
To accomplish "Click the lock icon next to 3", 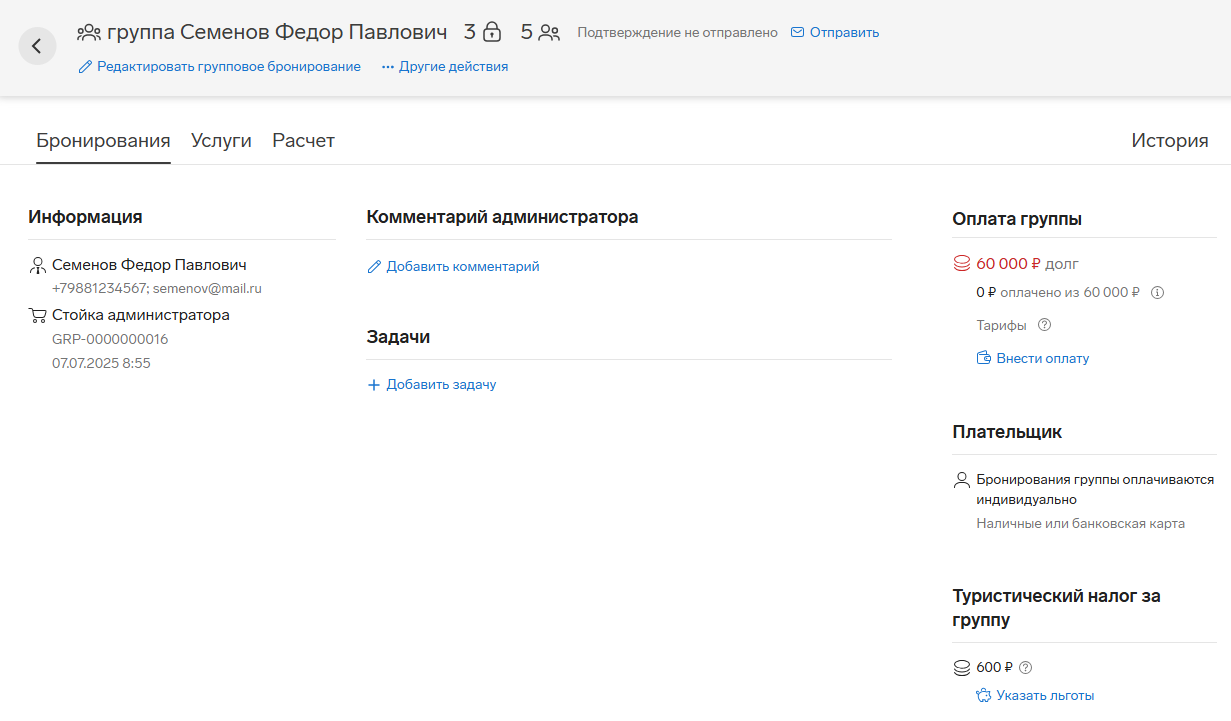I will 491,33.
